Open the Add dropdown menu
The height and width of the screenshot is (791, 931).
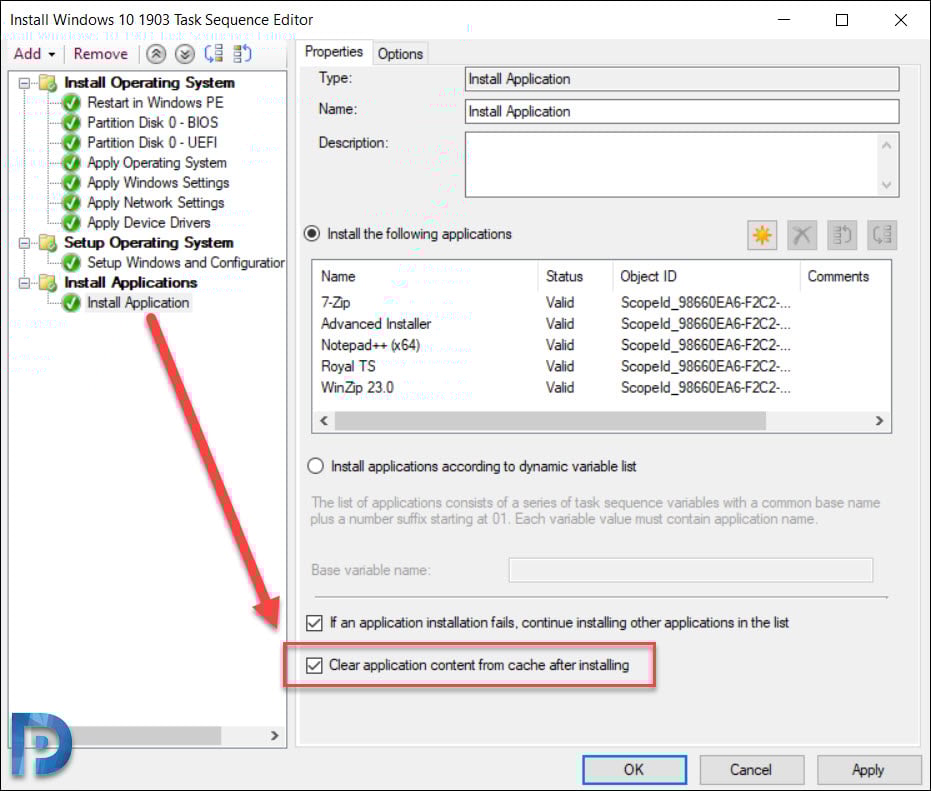tap(34, 54)
